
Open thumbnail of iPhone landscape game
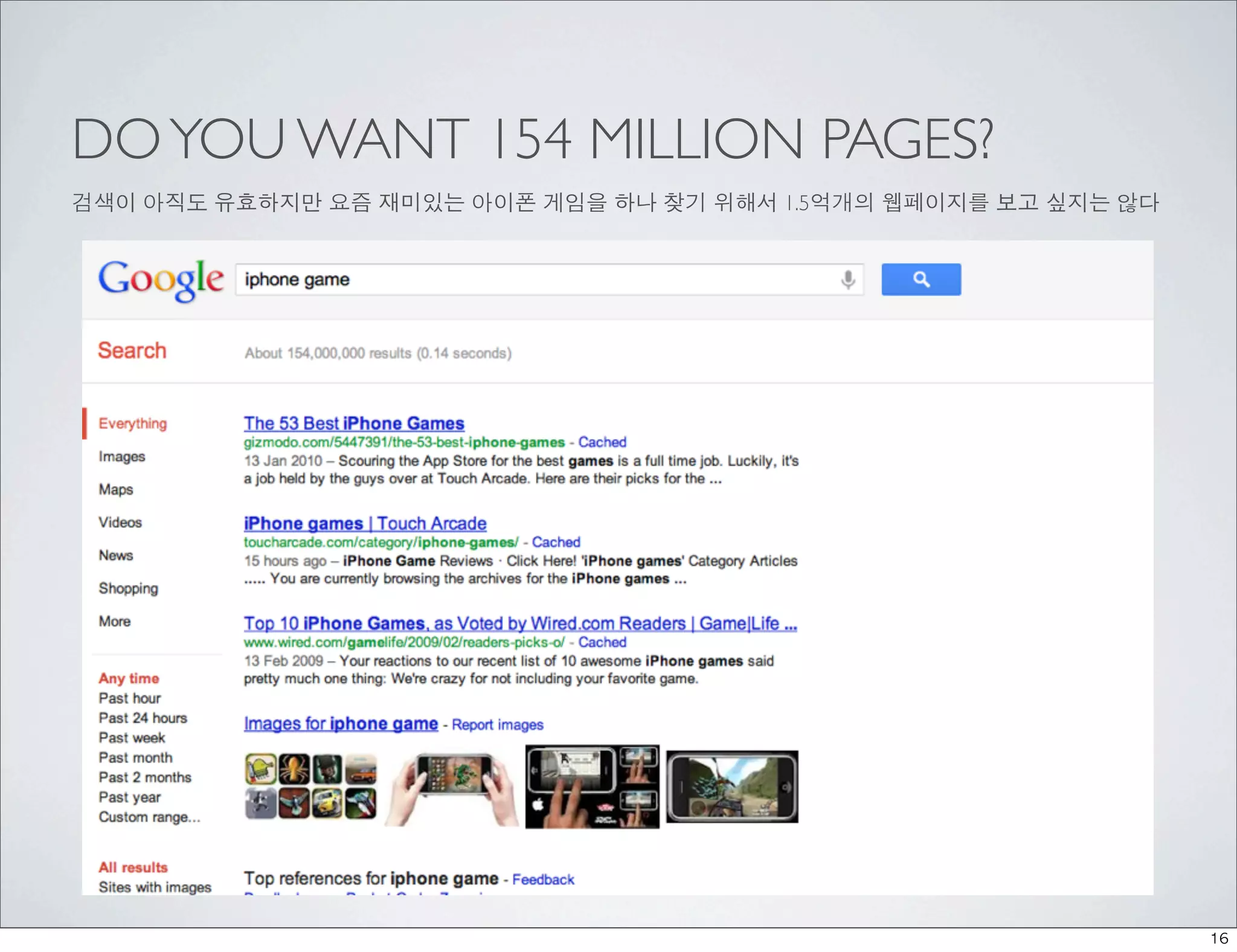point(732,786)
